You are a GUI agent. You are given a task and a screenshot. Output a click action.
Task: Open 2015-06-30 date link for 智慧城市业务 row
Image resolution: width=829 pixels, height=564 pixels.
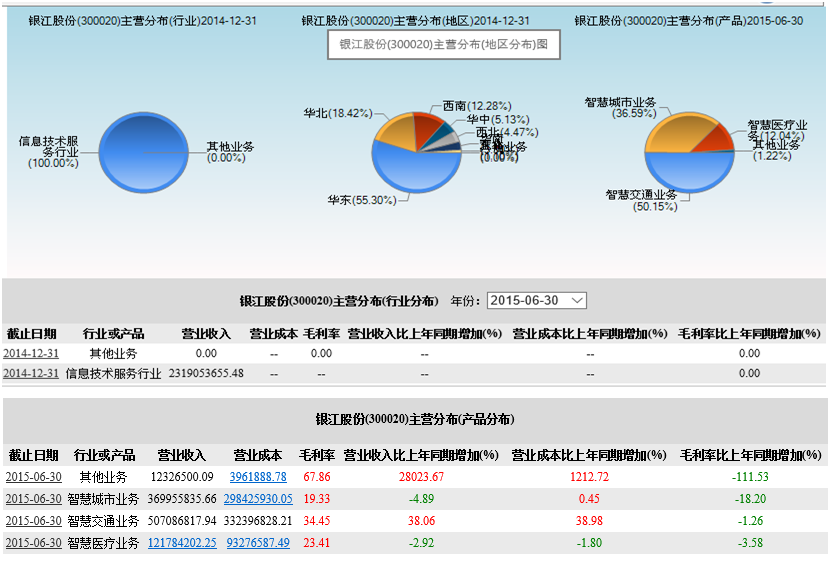[33, 499]
